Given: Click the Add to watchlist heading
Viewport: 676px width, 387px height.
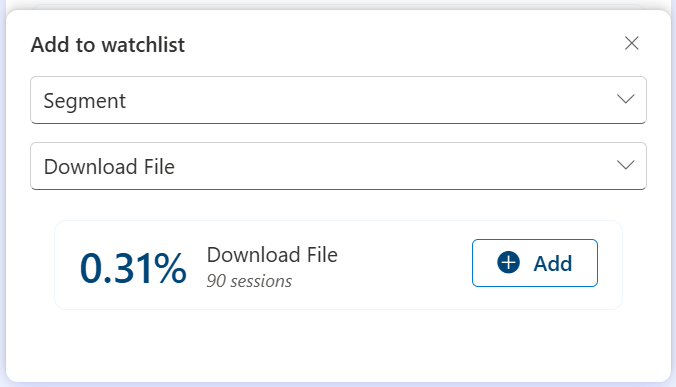Looking at the screenshot, I should [x=108, y=45].
